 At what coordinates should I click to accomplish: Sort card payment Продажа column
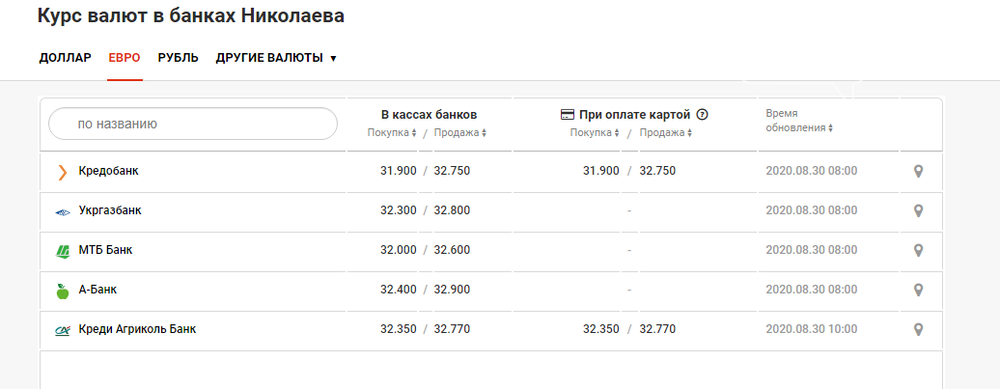click(666, 133)
